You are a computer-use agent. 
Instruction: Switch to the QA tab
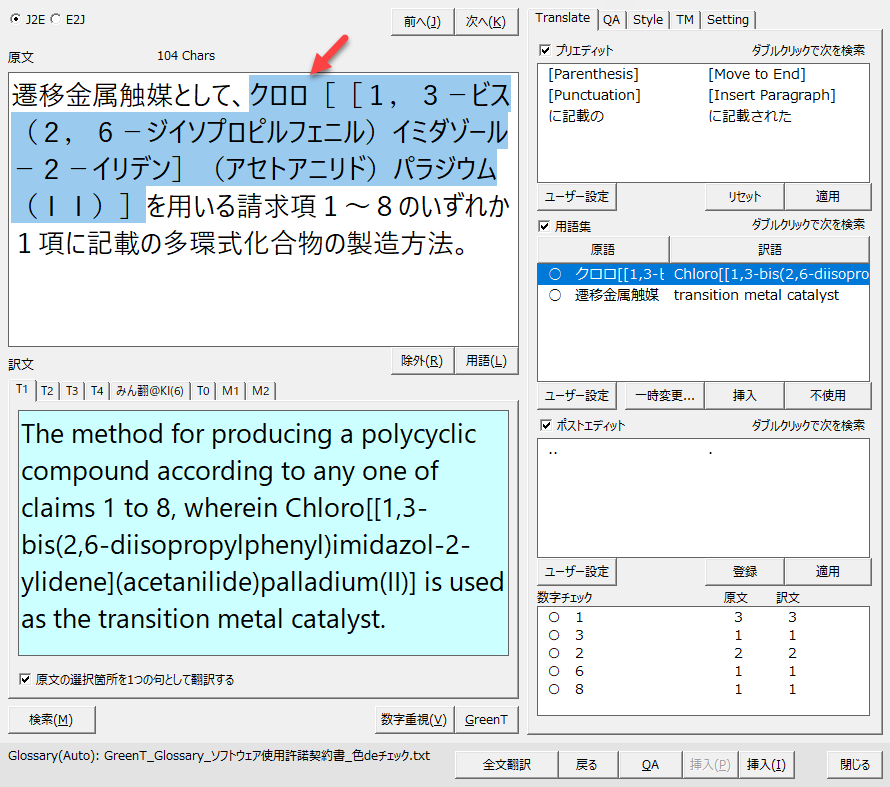tap(611, 19)
